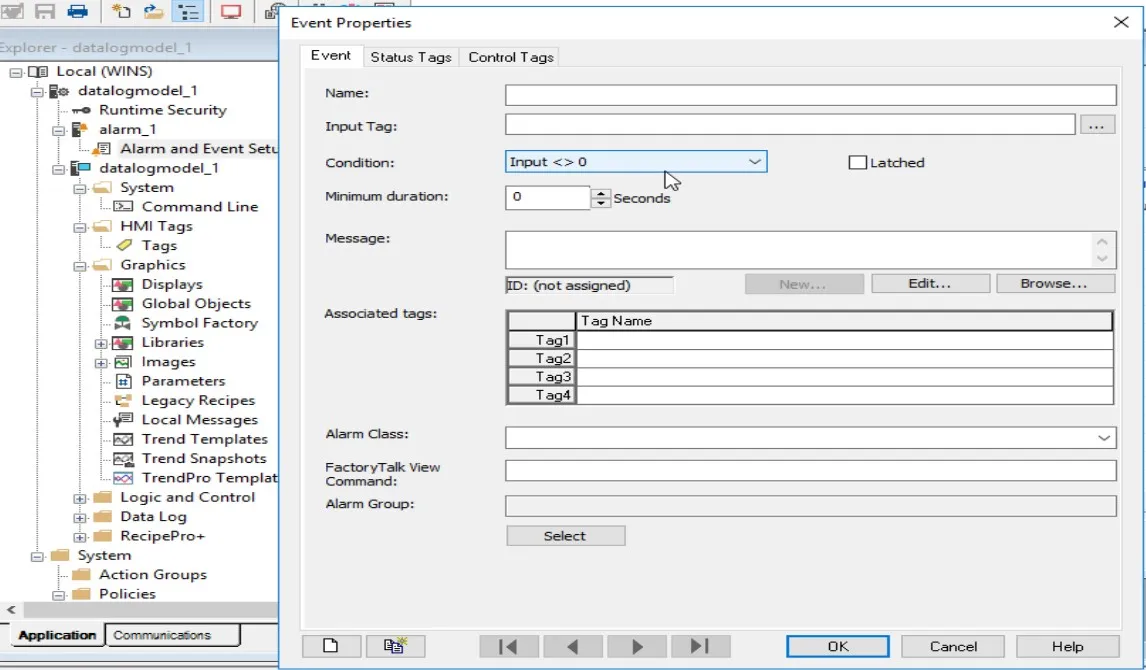Click the Edit... message button
Viewport: 1146px width, 670px height.
pos(930,283)
